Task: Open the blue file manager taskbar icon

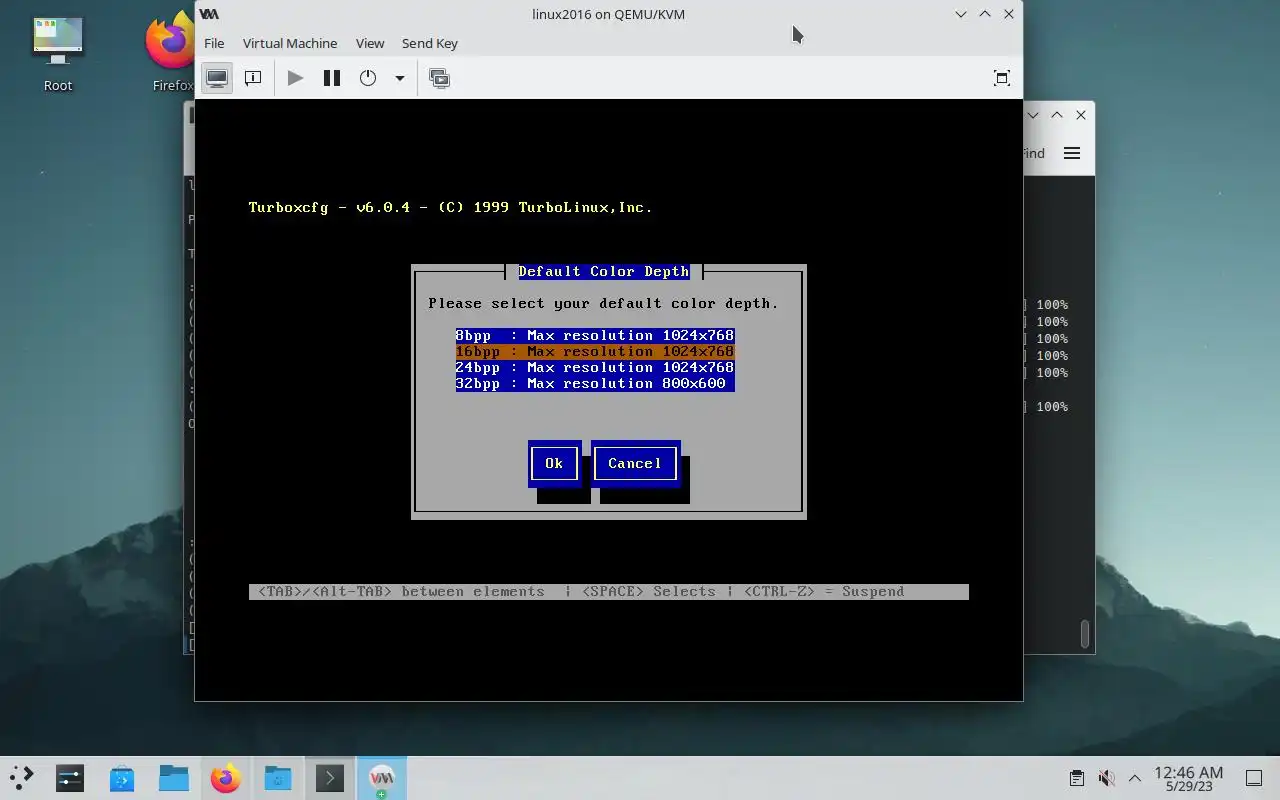Action: click(x=174, y=778)
